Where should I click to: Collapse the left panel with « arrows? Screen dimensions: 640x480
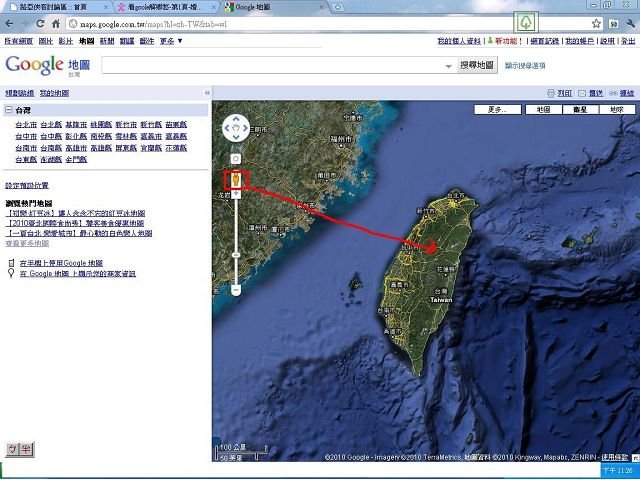207,93
